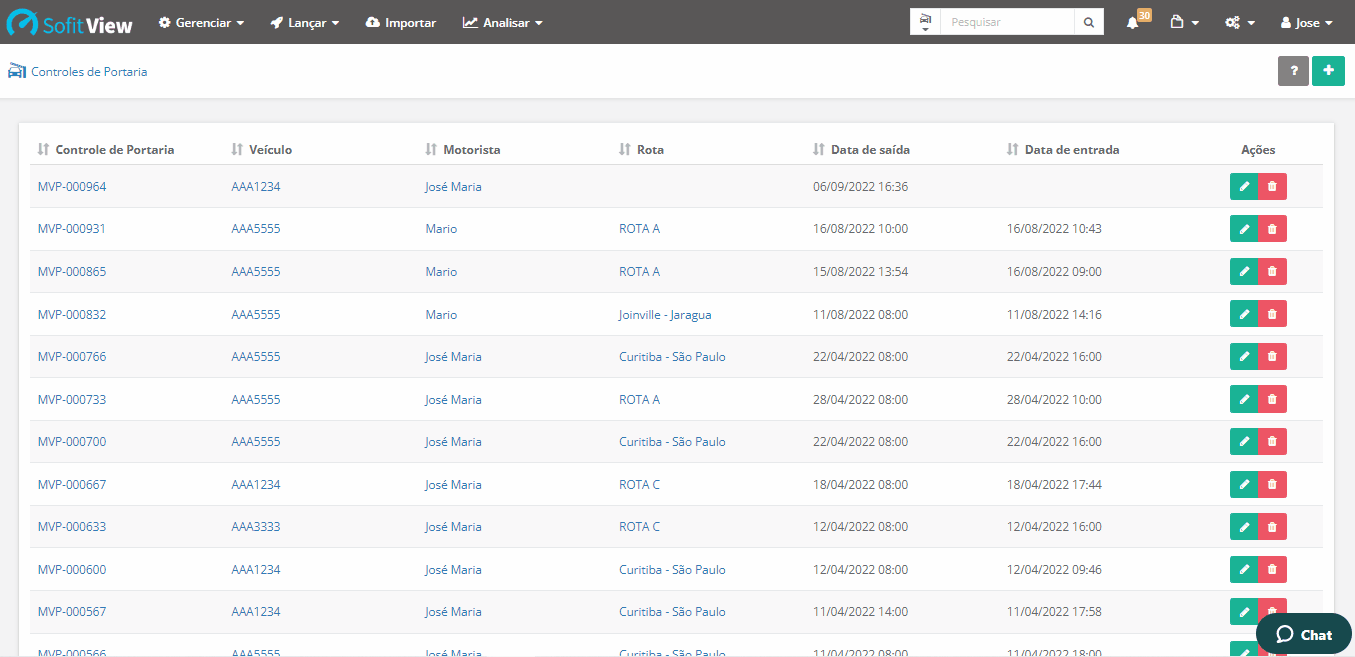Click the Sofit View logo
This screenshot has height=657, width=1355.
pos(70,22)
